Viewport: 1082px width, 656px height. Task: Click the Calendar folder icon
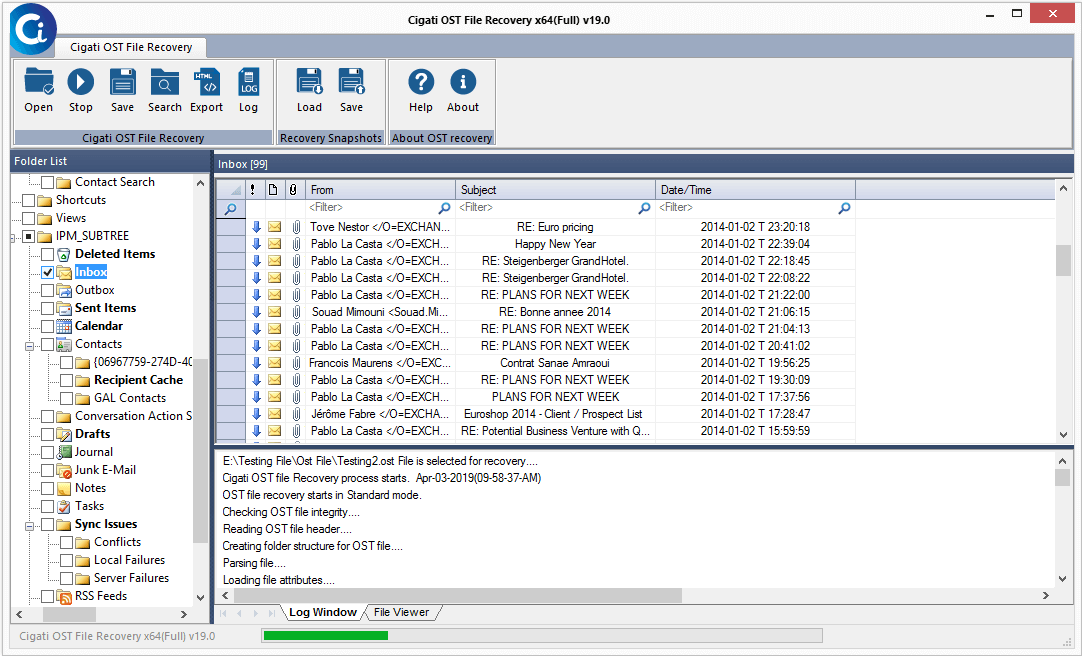click(63, 326)
